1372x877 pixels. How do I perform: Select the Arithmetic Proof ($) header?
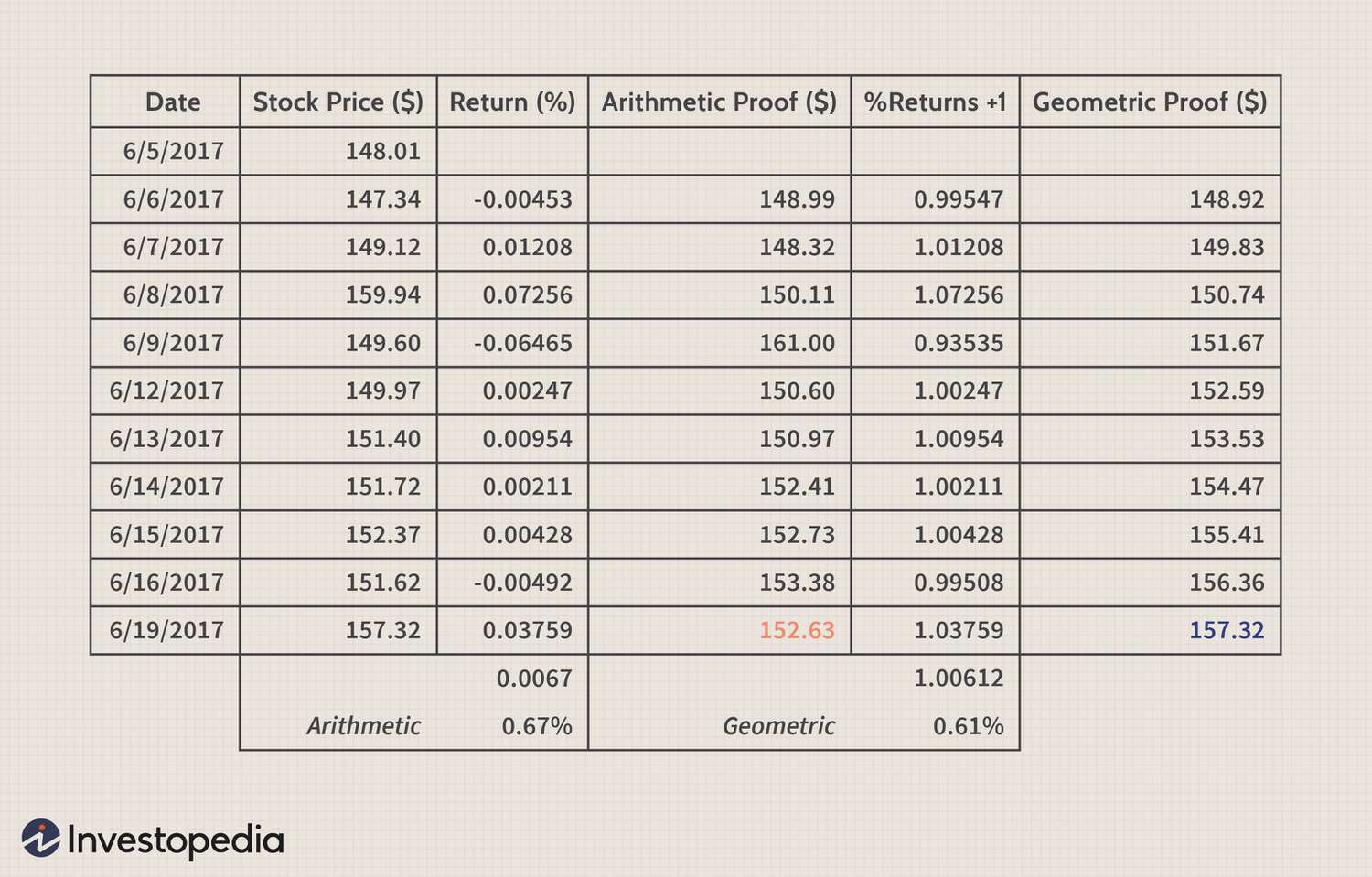click(x=719, y=102)
